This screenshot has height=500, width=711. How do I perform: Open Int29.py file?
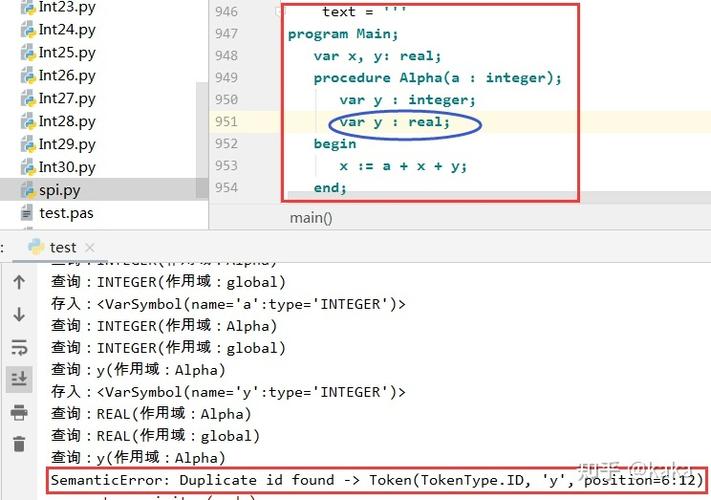coord(67,144)
